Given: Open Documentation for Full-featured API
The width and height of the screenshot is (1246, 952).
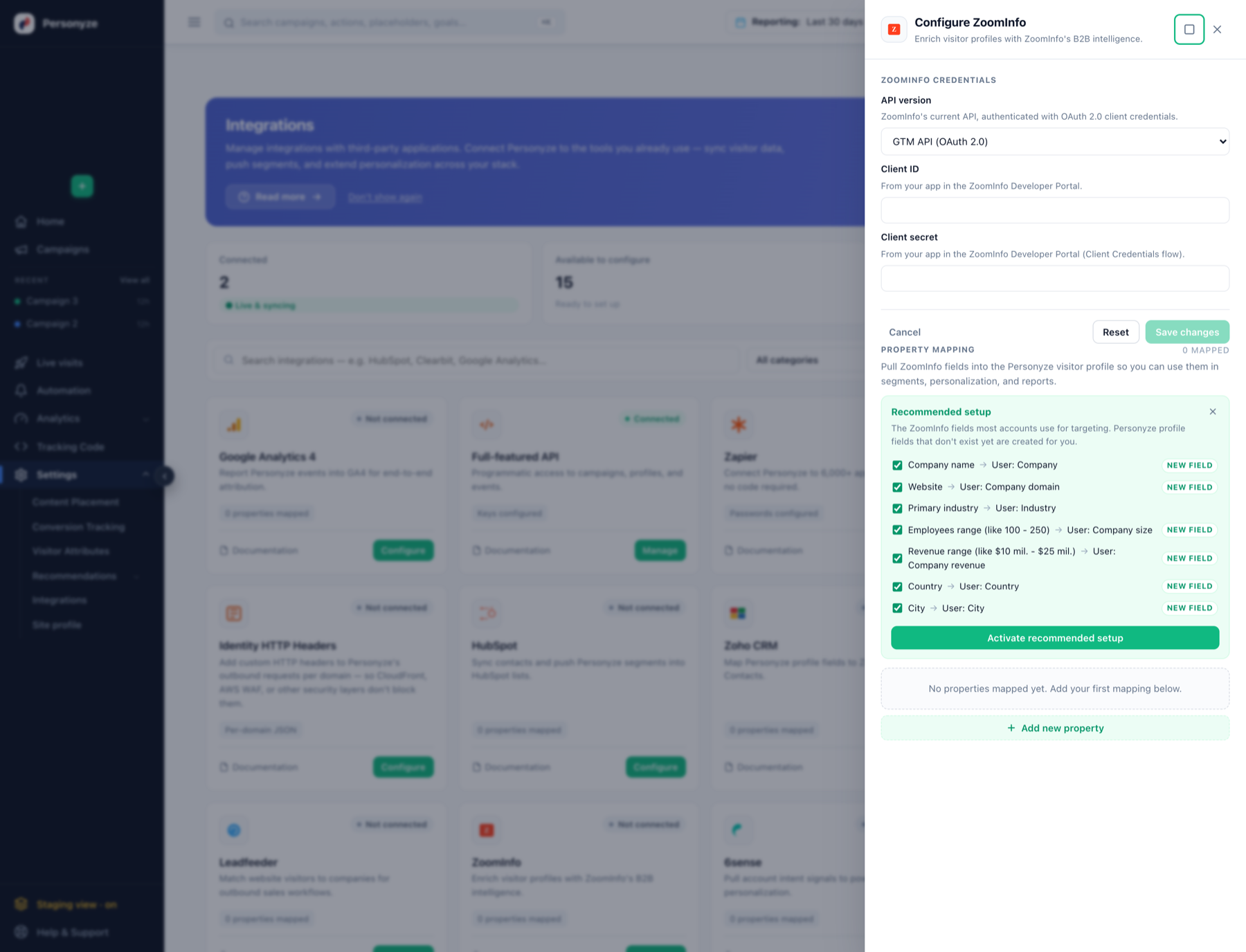Looking at the screenshot, I should click(512, 551).
